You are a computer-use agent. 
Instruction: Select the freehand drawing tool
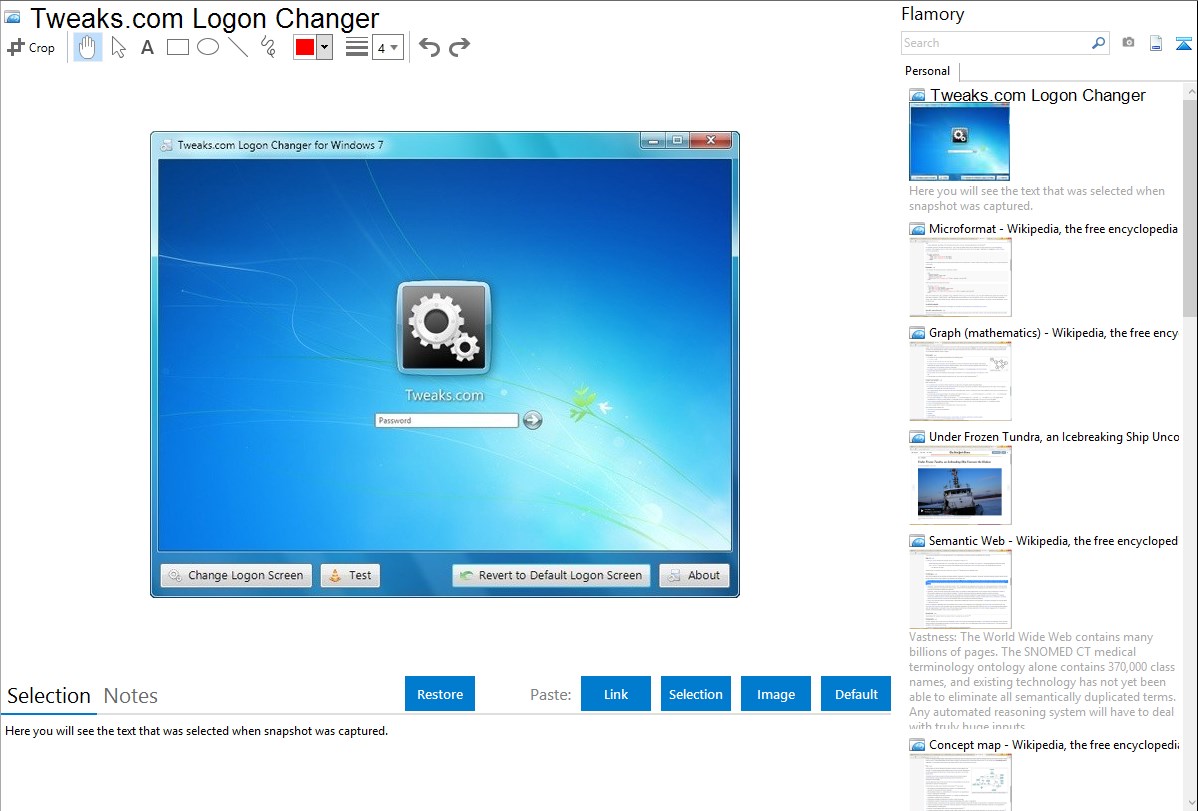pos(268,47)
